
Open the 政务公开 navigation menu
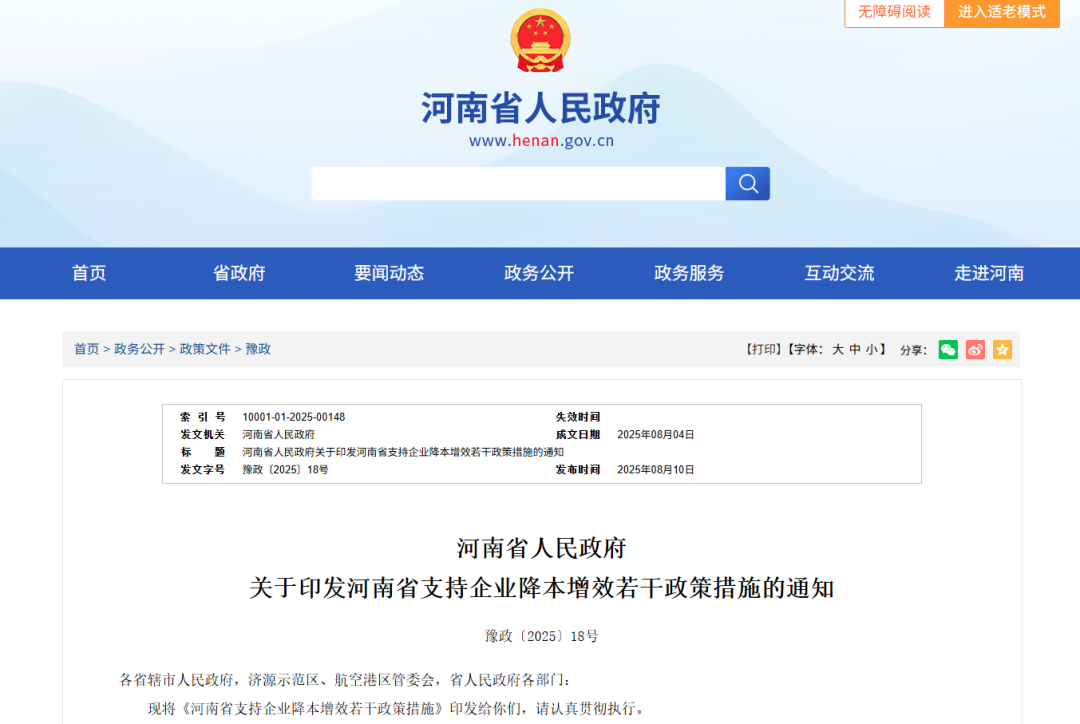tap(538, 273)
